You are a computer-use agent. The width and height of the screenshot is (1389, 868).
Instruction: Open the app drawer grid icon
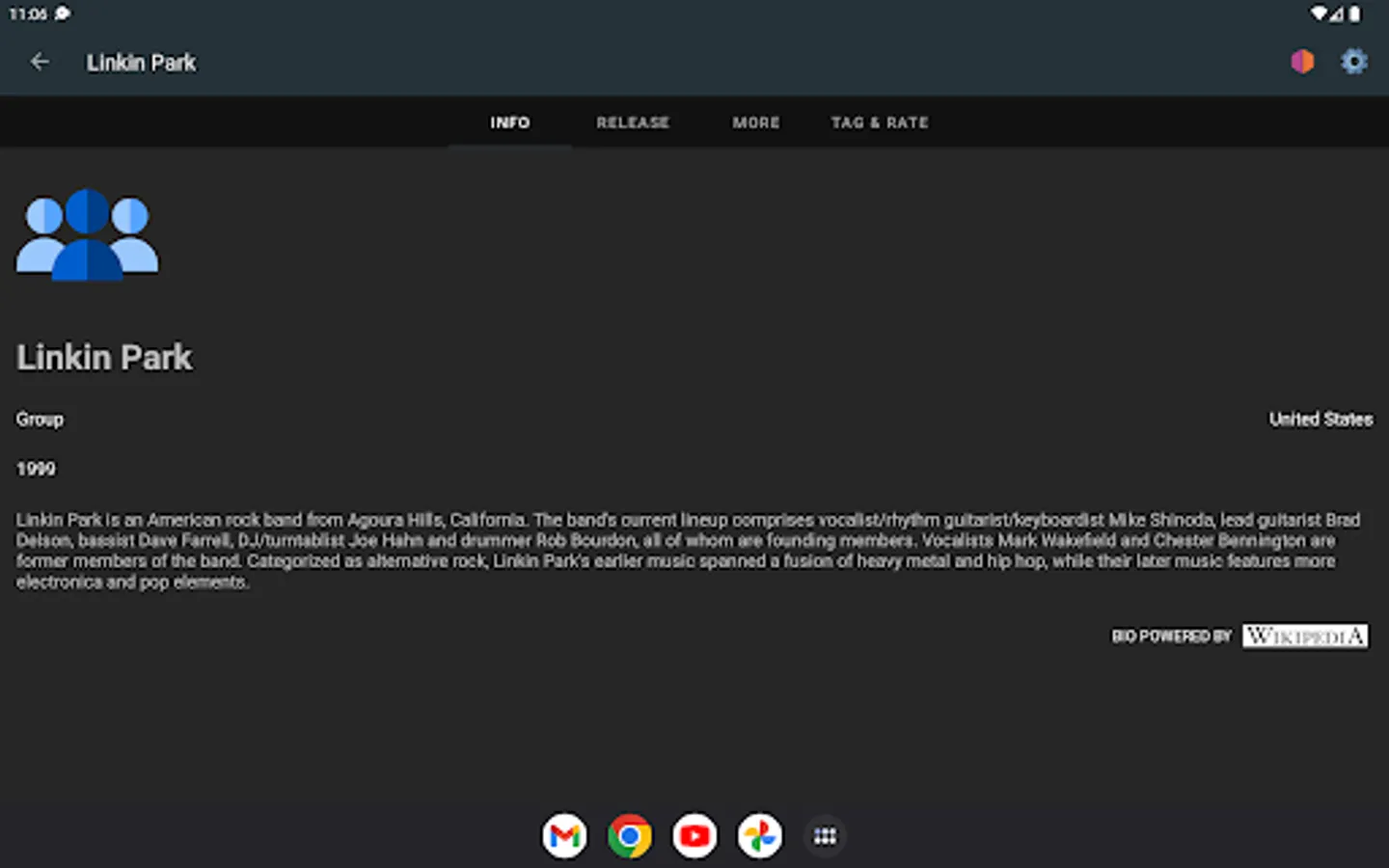(825, 836)
